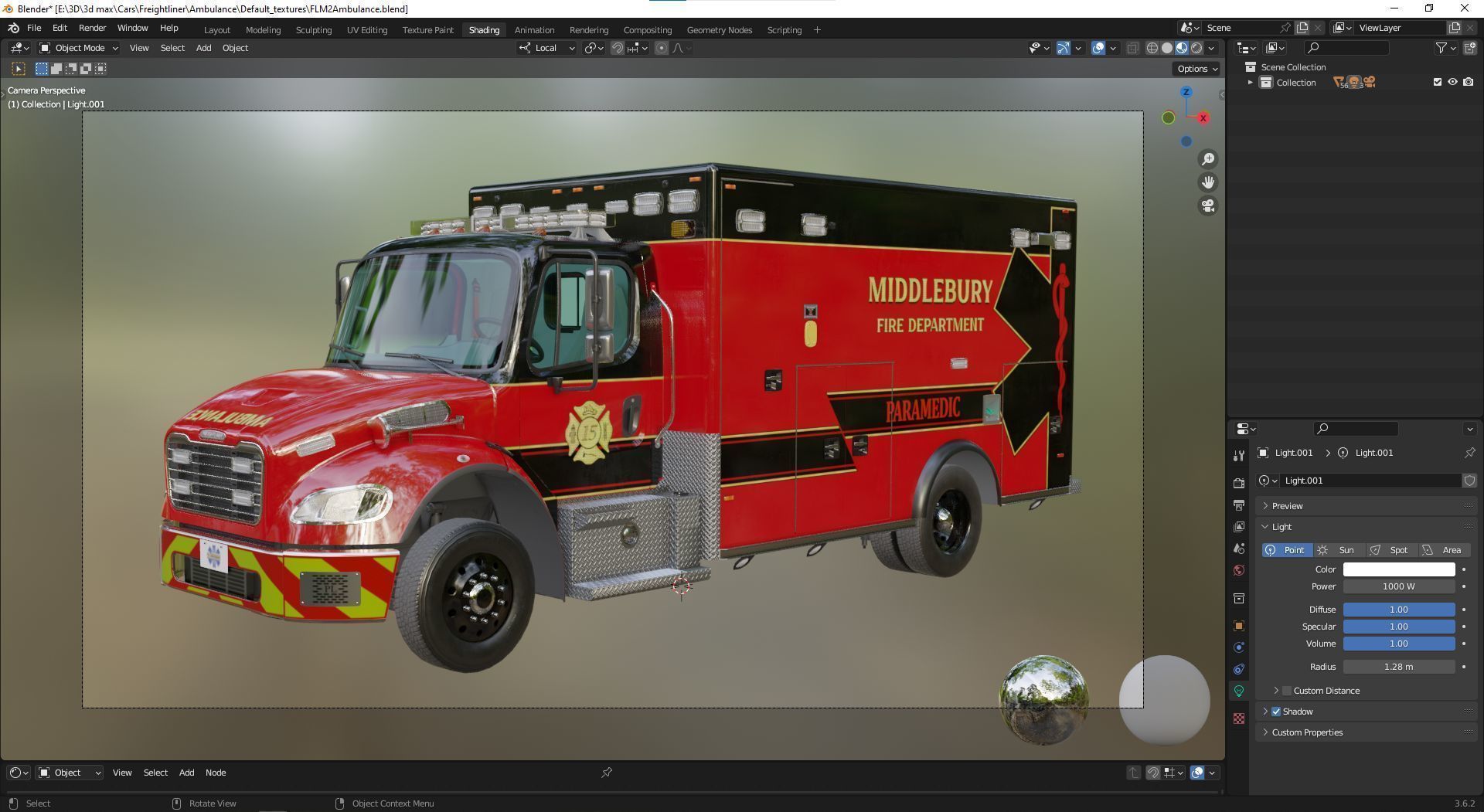Set light type to Spot
Screen dimensions: 1484x812
(x=1391, y=550)
